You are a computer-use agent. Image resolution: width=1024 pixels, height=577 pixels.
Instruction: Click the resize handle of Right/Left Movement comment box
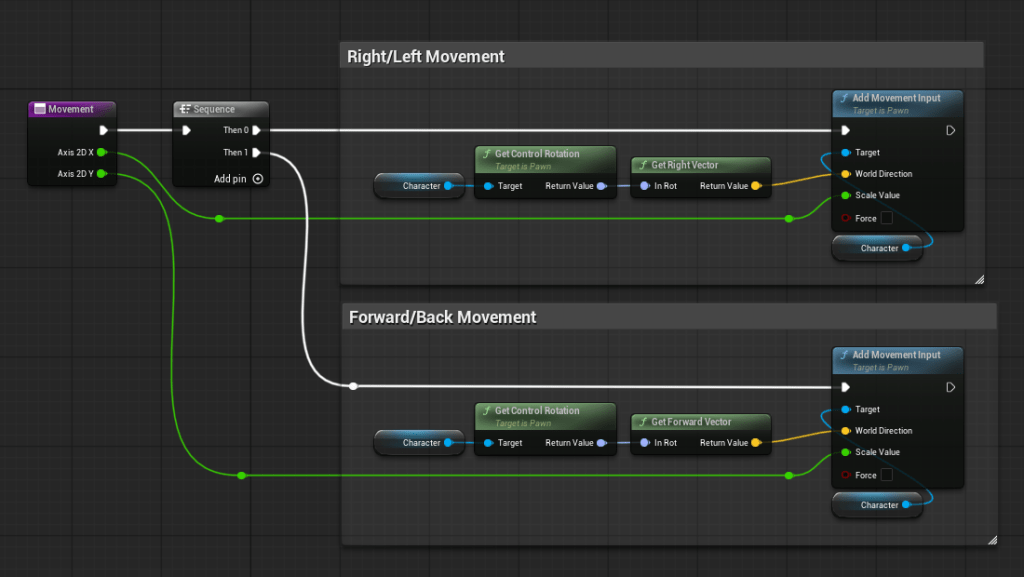click(978, 280)
